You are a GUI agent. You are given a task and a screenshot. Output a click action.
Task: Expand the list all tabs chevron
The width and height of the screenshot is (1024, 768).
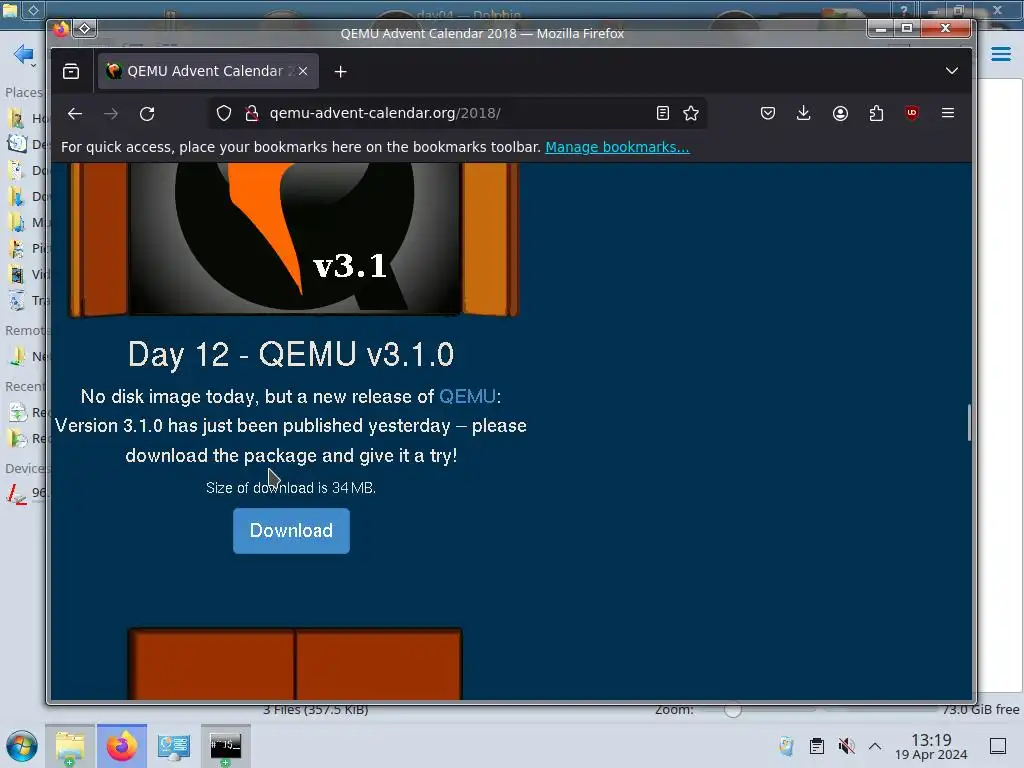tap(952, 71)
